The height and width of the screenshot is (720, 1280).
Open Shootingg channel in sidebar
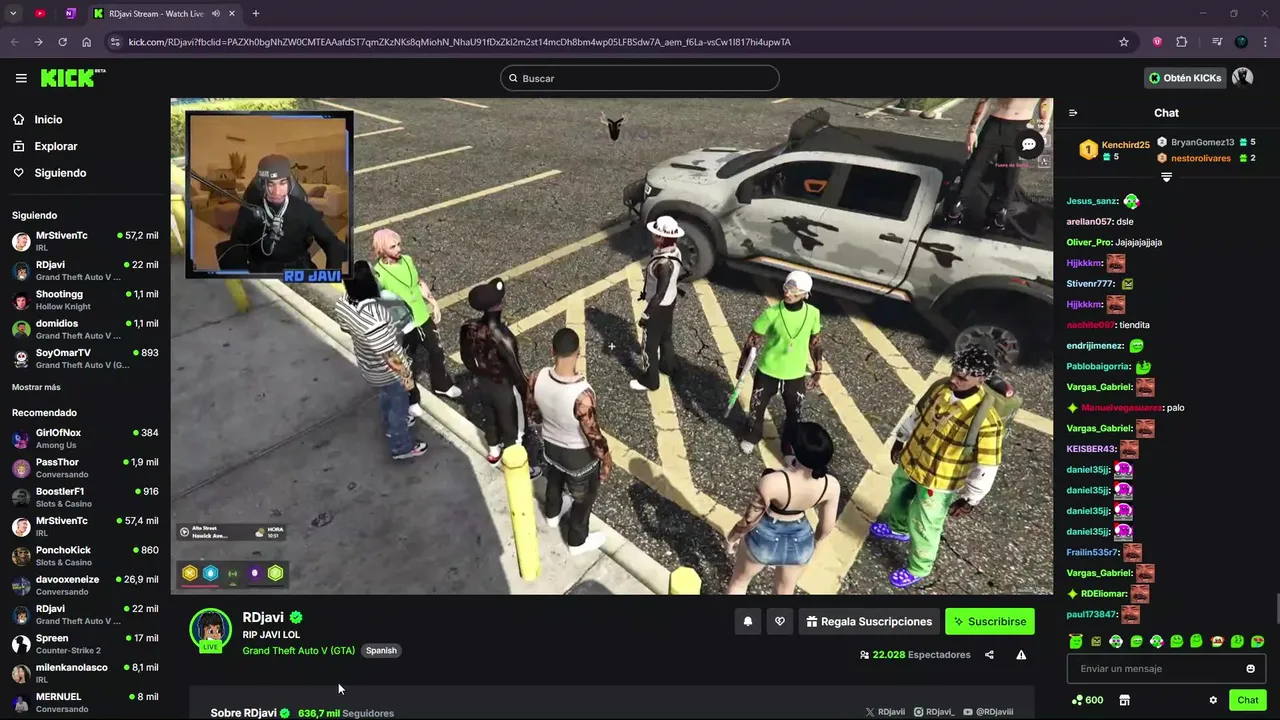pos(85,300)
